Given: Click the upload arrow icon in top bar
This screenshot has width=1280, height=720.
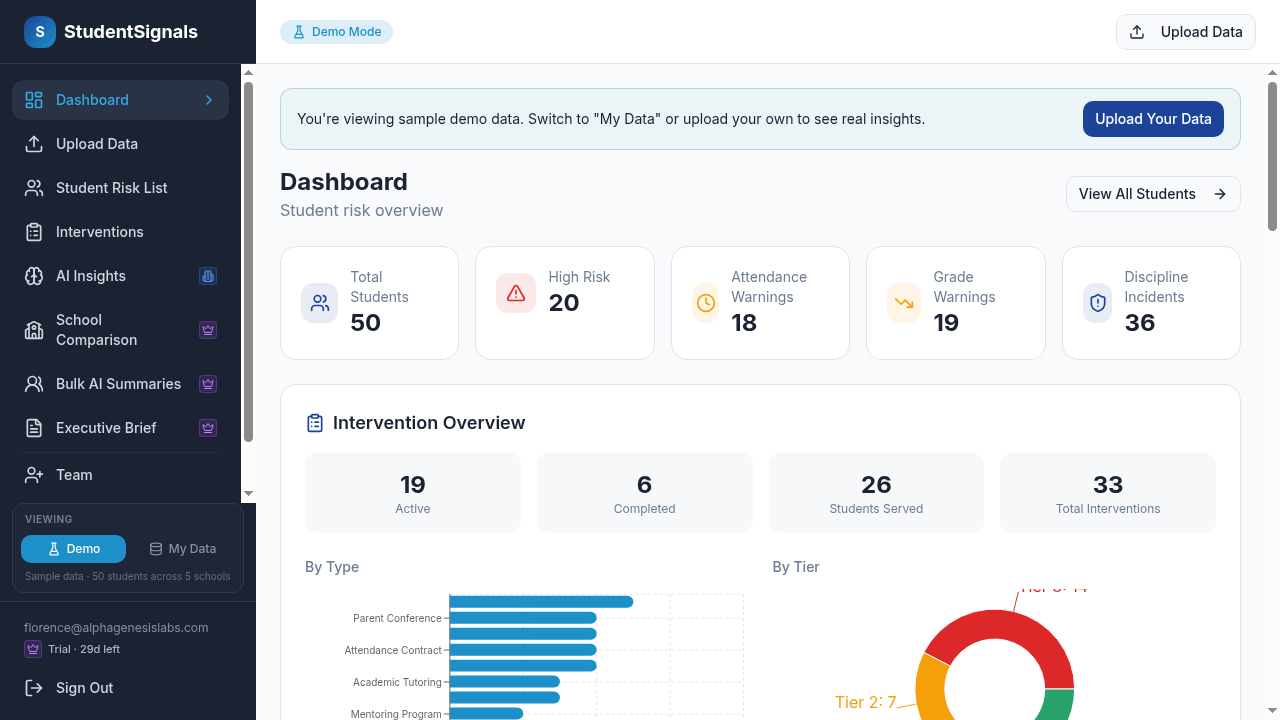Looking at the screenshot, I should [1137, 32].
